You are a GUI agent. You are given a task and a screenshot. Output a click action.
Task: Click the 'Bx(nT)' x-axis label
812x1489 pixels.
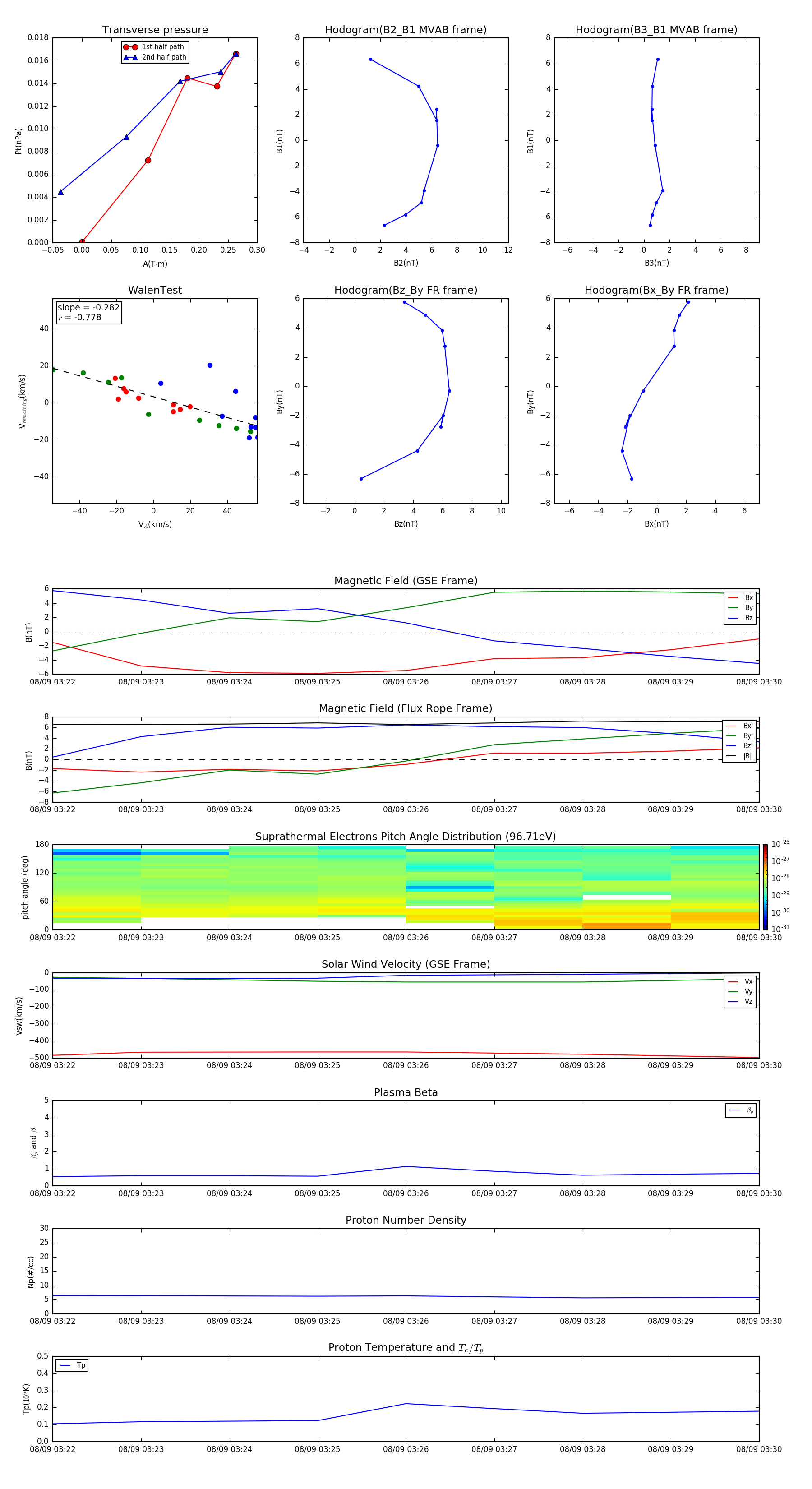(656, 524)
